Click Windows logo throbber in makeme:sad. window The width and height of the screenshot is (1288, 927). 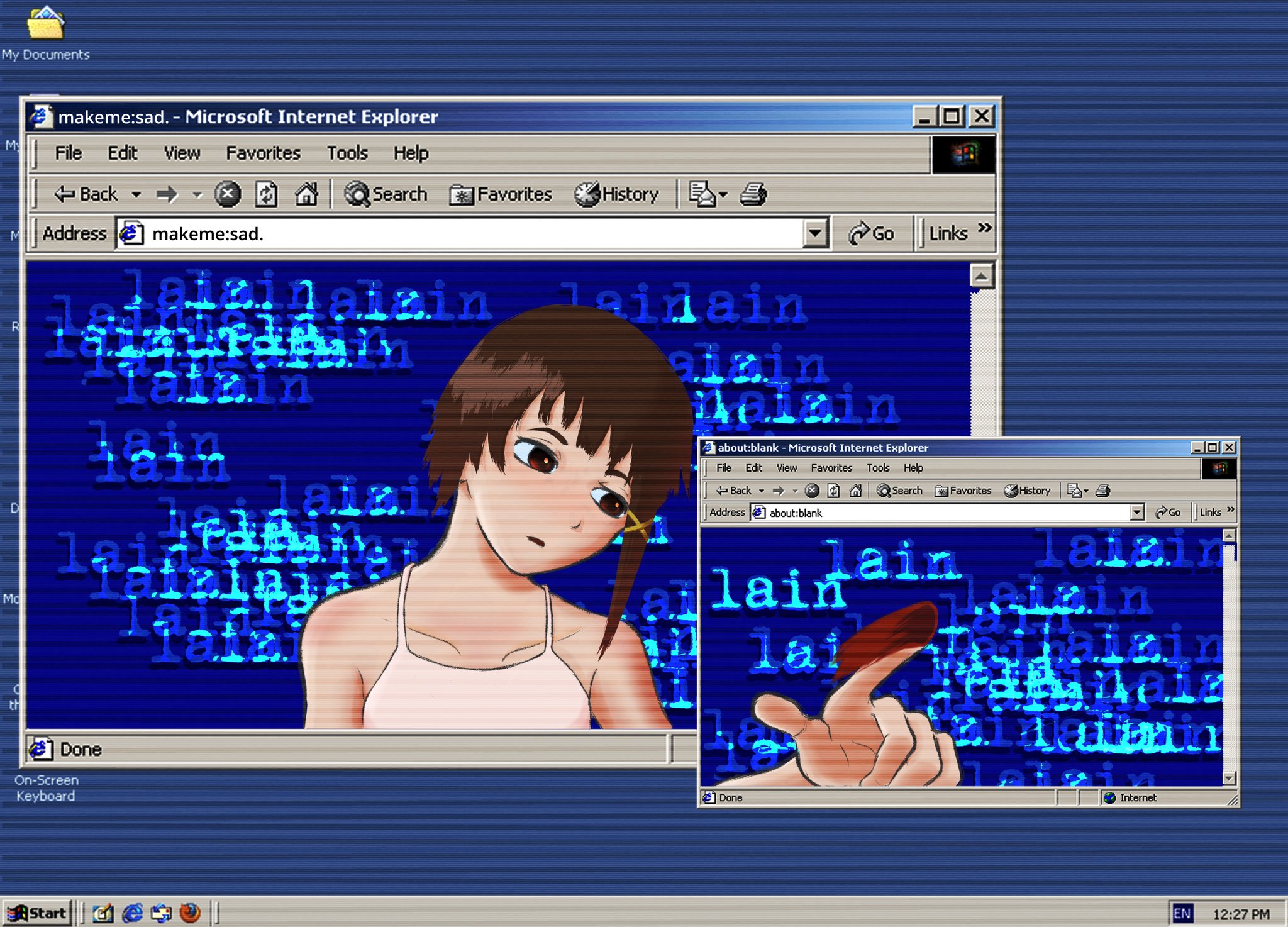(x=963, y=154)
